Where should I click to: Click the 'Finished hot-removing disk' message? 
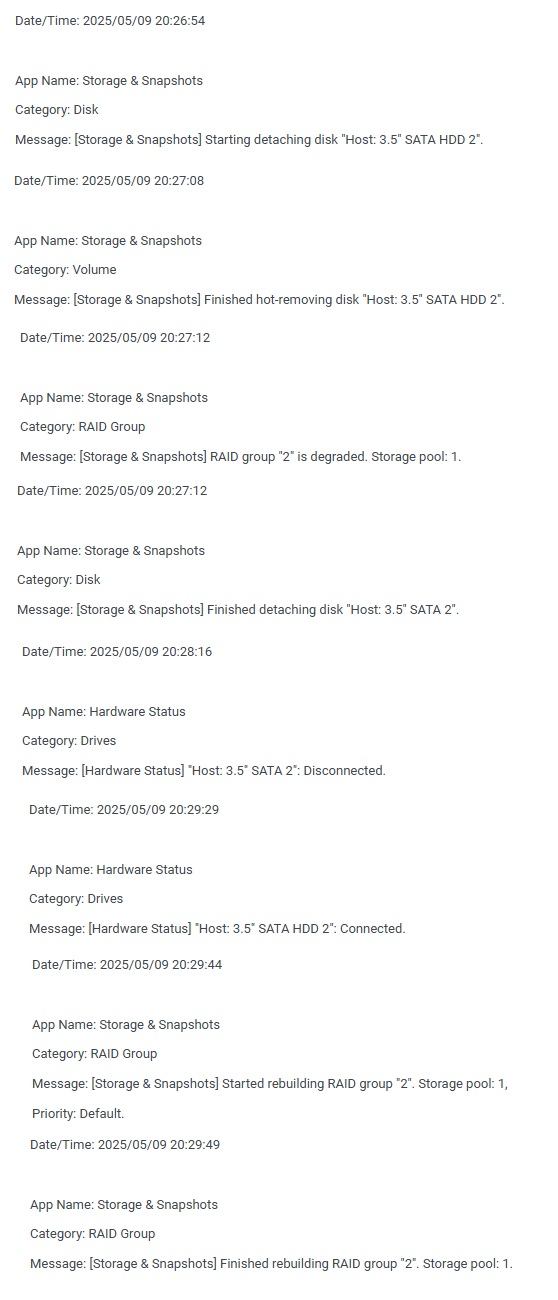click(259, 300)
